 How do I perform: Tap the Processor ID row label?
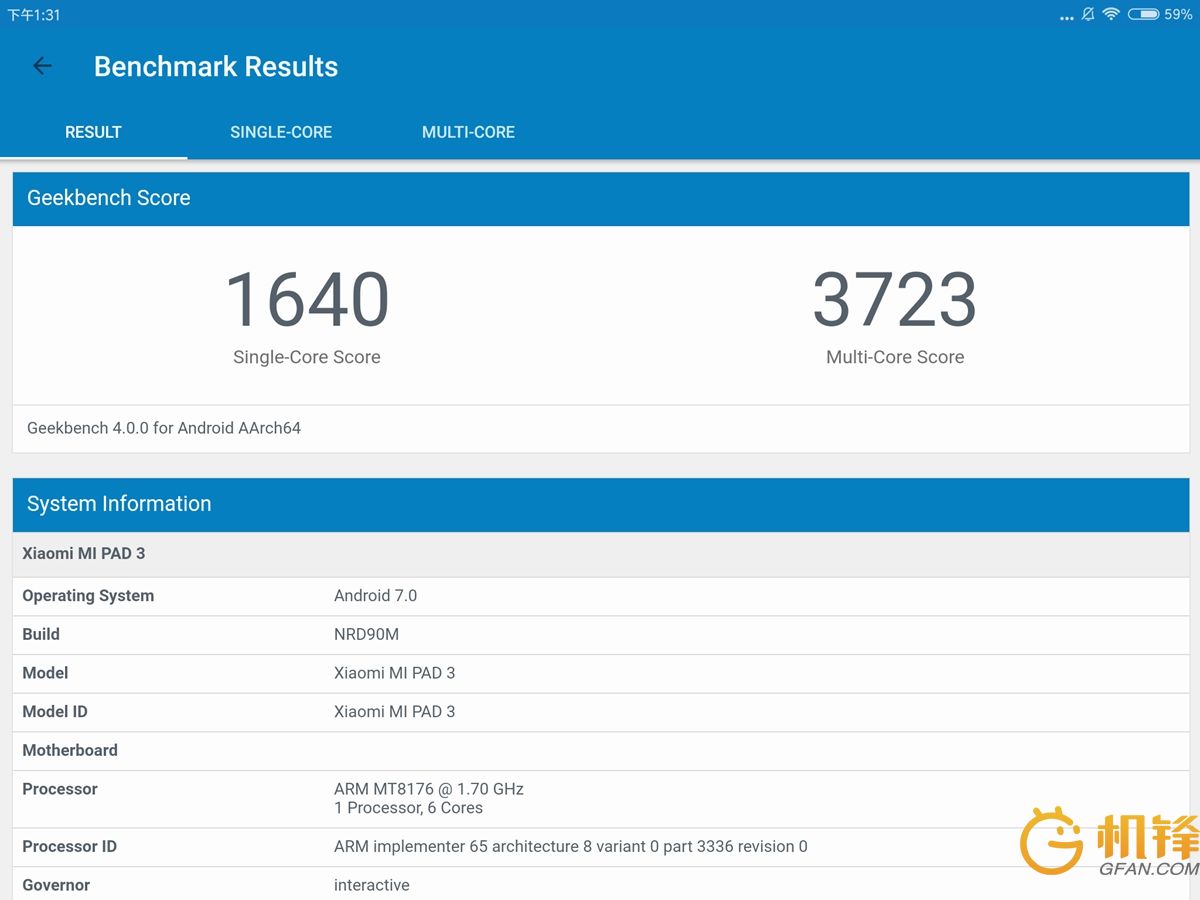pyautogui.click(x=69, y=846)
